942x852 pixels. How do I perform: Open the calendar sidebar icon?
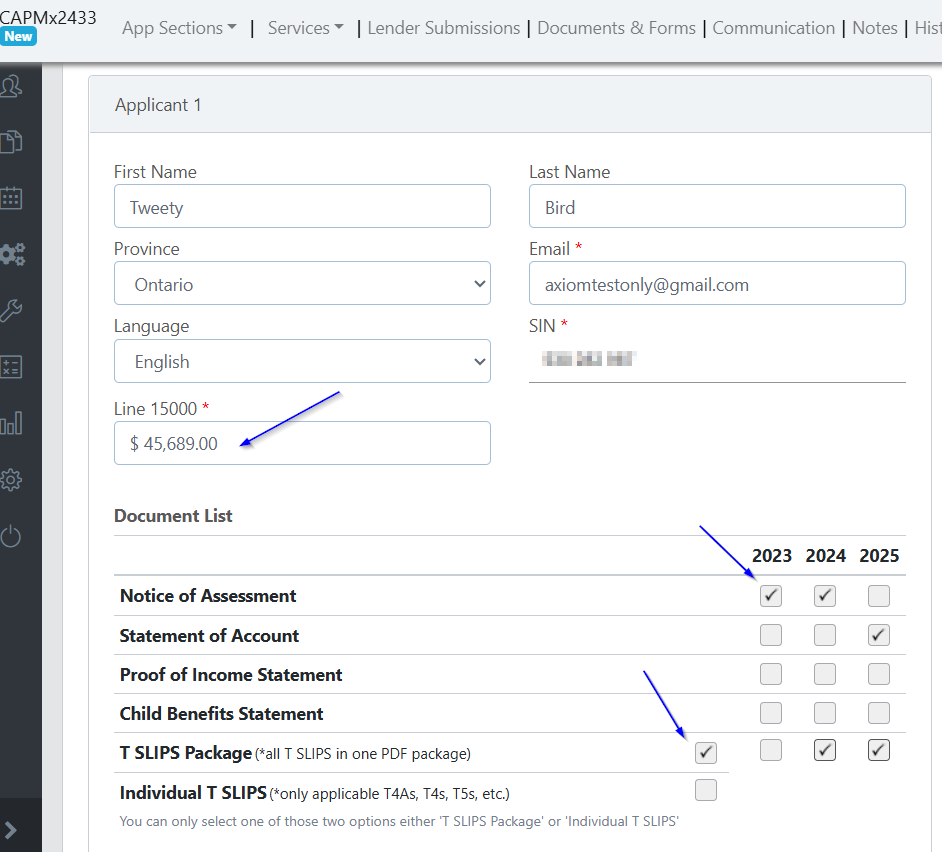coord(11,197)
